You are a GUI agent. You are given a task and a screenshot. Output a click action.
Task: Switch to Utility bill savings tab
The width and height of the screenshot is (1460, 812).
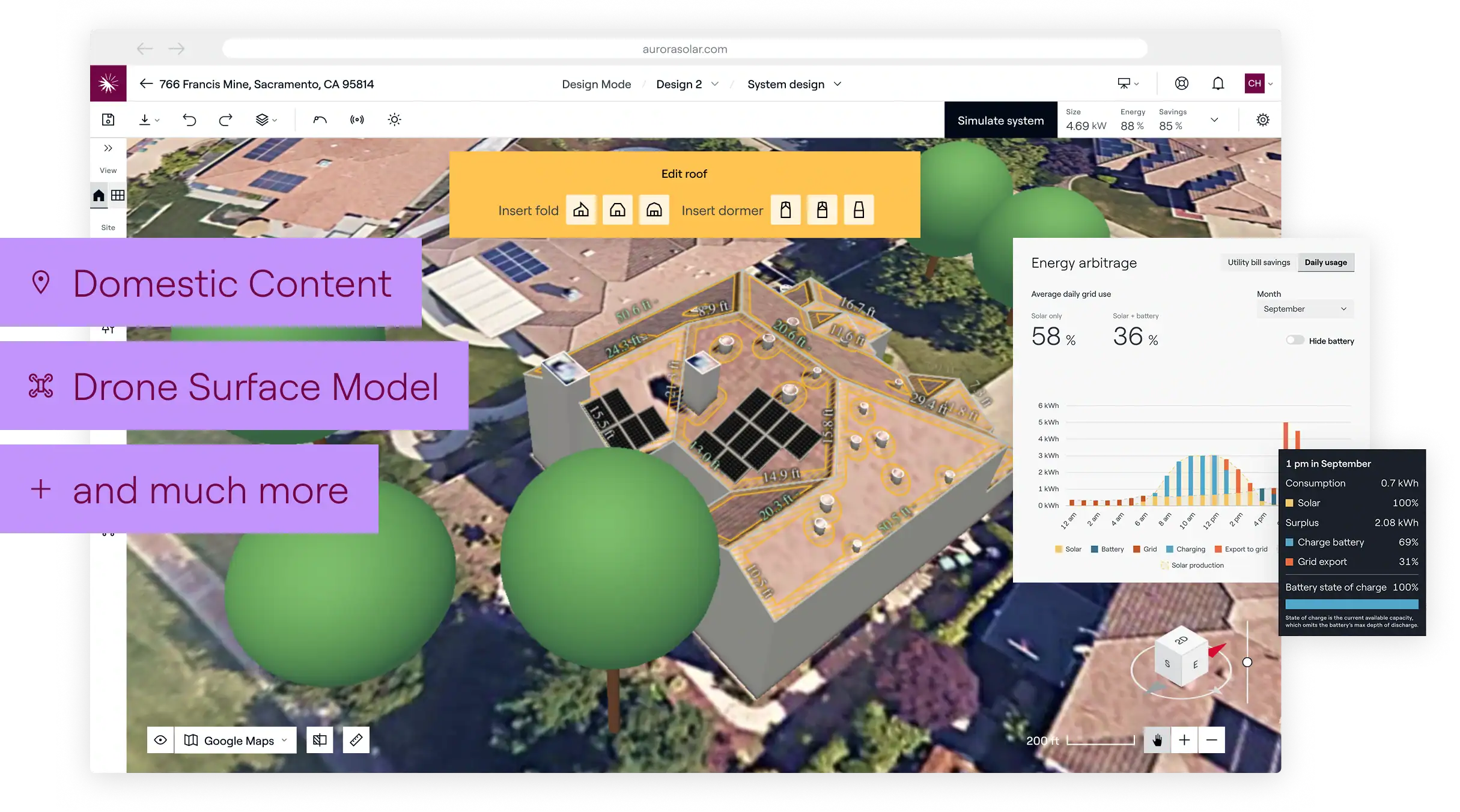click(x=1259, y=262)
